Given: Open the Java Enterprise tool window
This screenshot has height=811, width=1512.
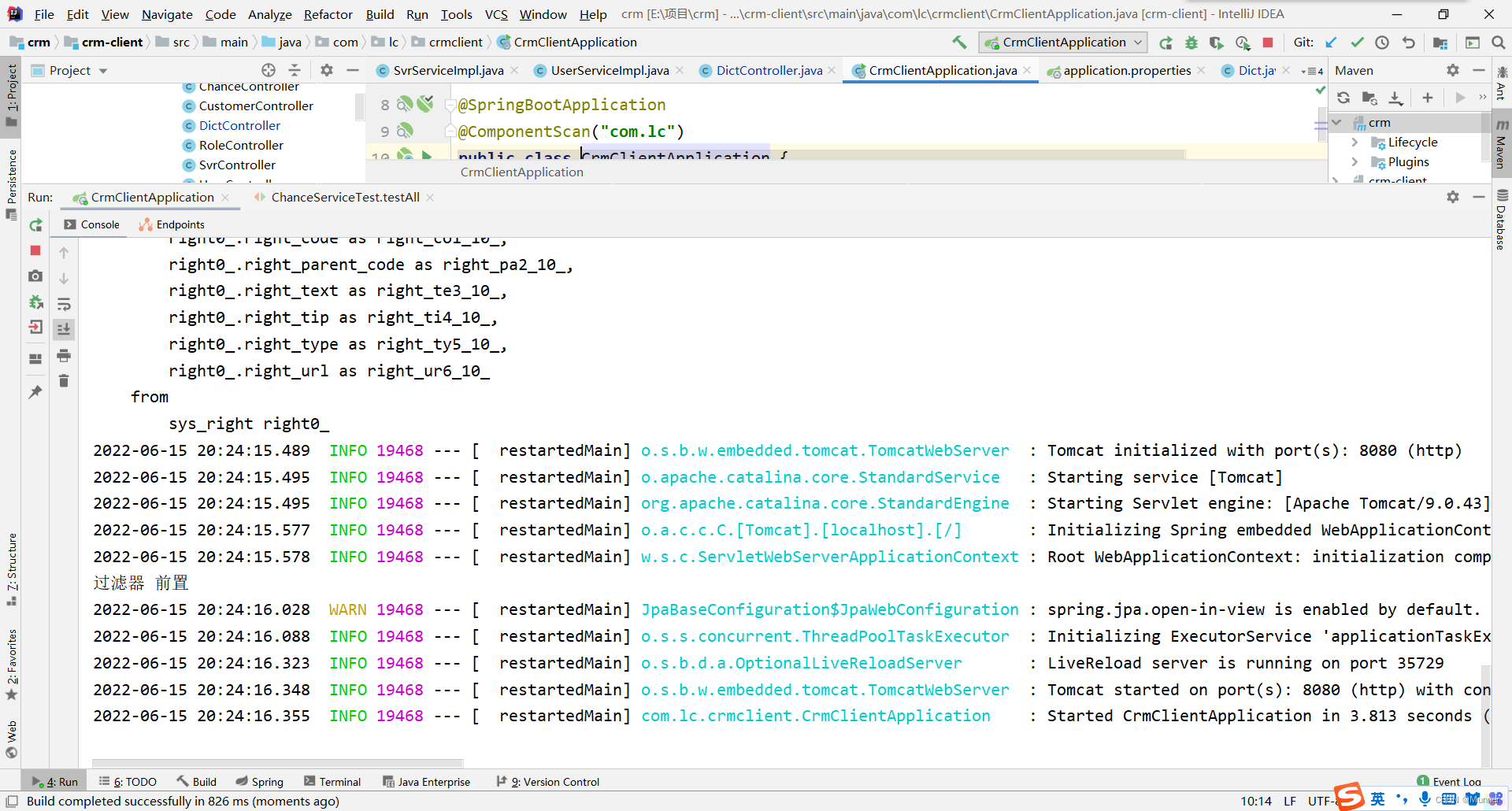Looking at the screenshot, I should tap(426, 782).
